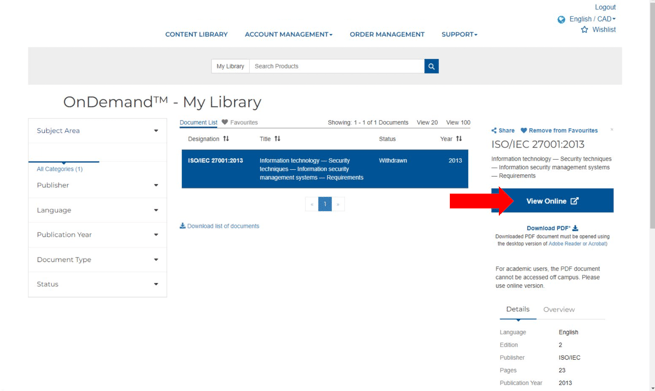
Task: Open Adobe Reader or Acrobat link
Action: pos(578,244)
